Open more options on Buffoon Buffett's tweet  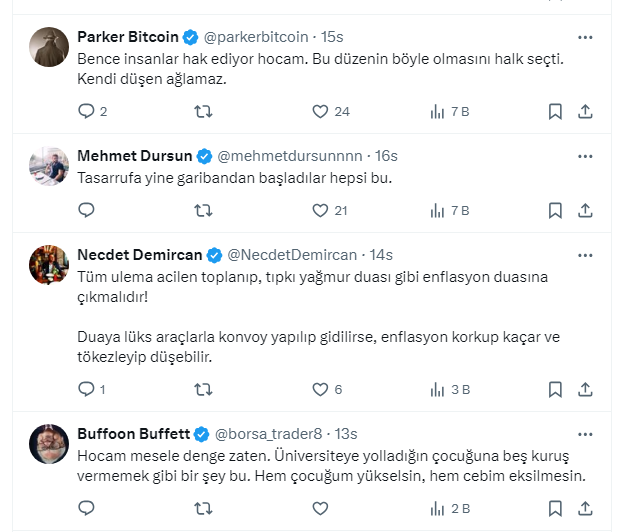(x=585, y=433)
